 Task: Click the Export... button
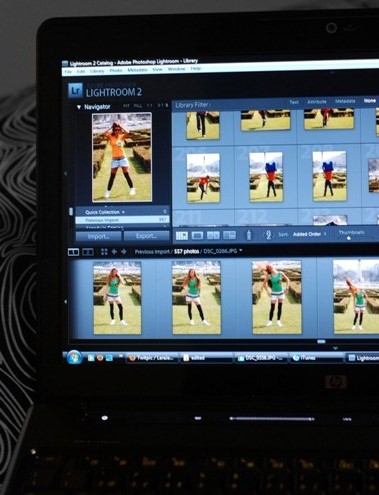pos(146,236)
